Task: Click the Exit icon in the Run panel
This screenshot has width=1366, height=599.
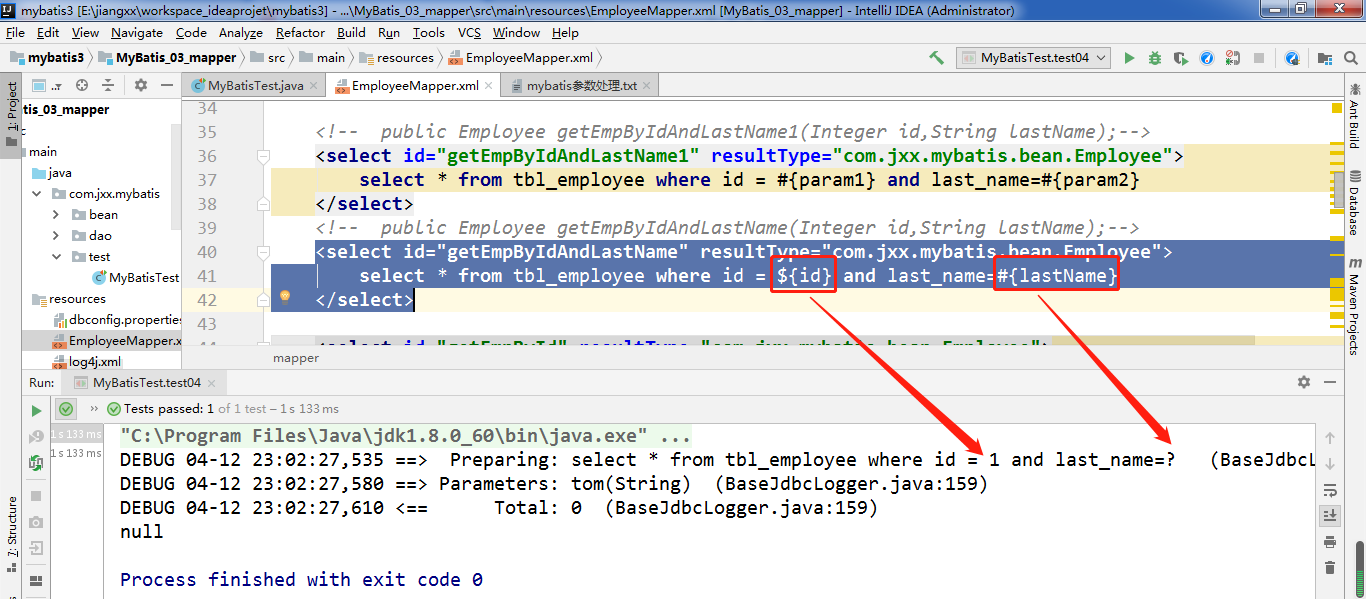Action: pos(36,548)
